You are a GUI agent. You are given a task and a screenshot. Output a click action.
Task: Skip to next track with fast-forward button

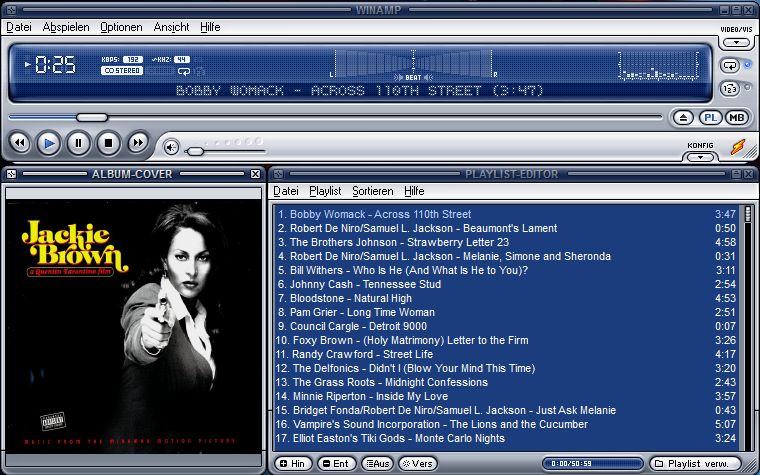pyautogui.click(x=138, y=142)
